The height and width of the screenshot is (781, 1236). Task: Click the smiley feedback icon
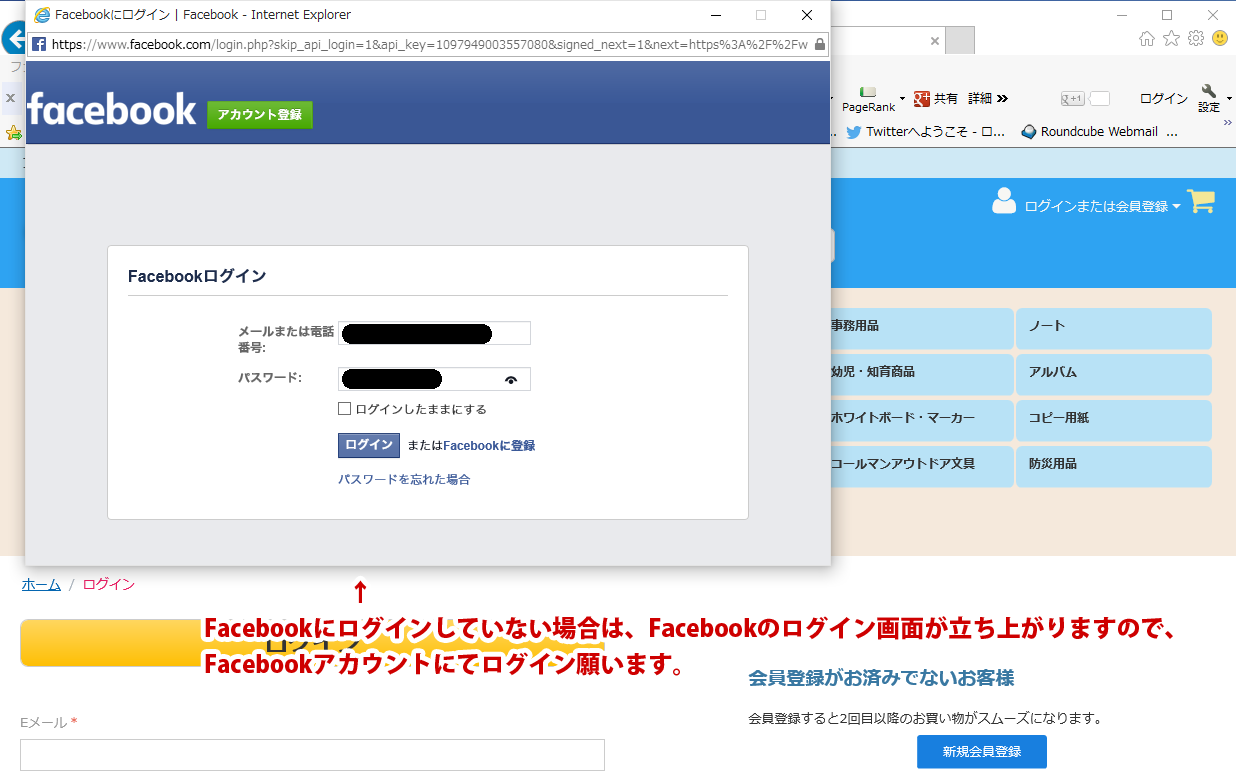tap(1220, 38)
